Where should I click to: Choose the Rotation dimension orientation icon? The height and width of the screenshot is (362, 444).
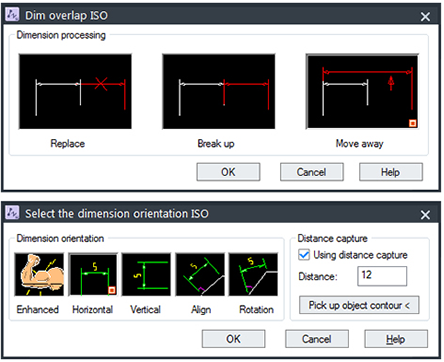pos(253,274)
